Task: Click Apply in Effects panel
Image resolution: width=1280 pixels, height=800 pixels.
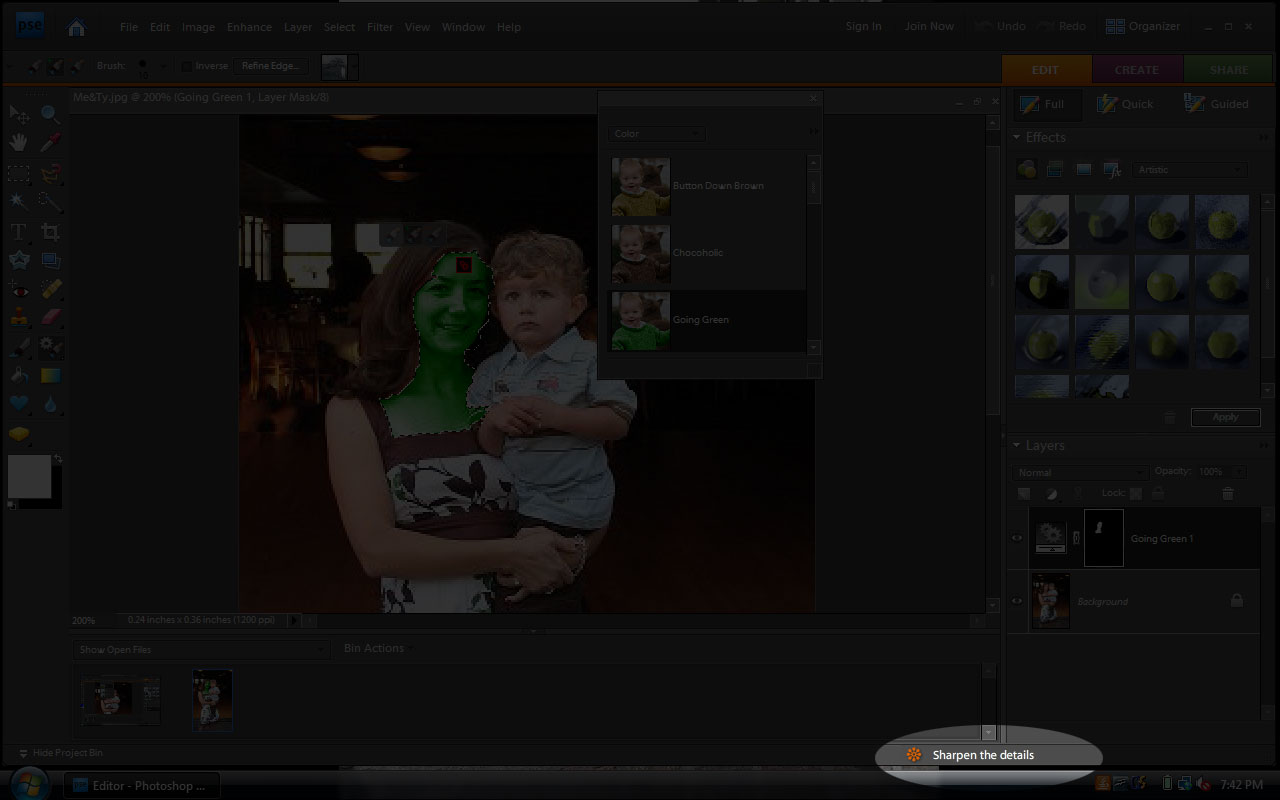Action: [x=1225, y=417]
